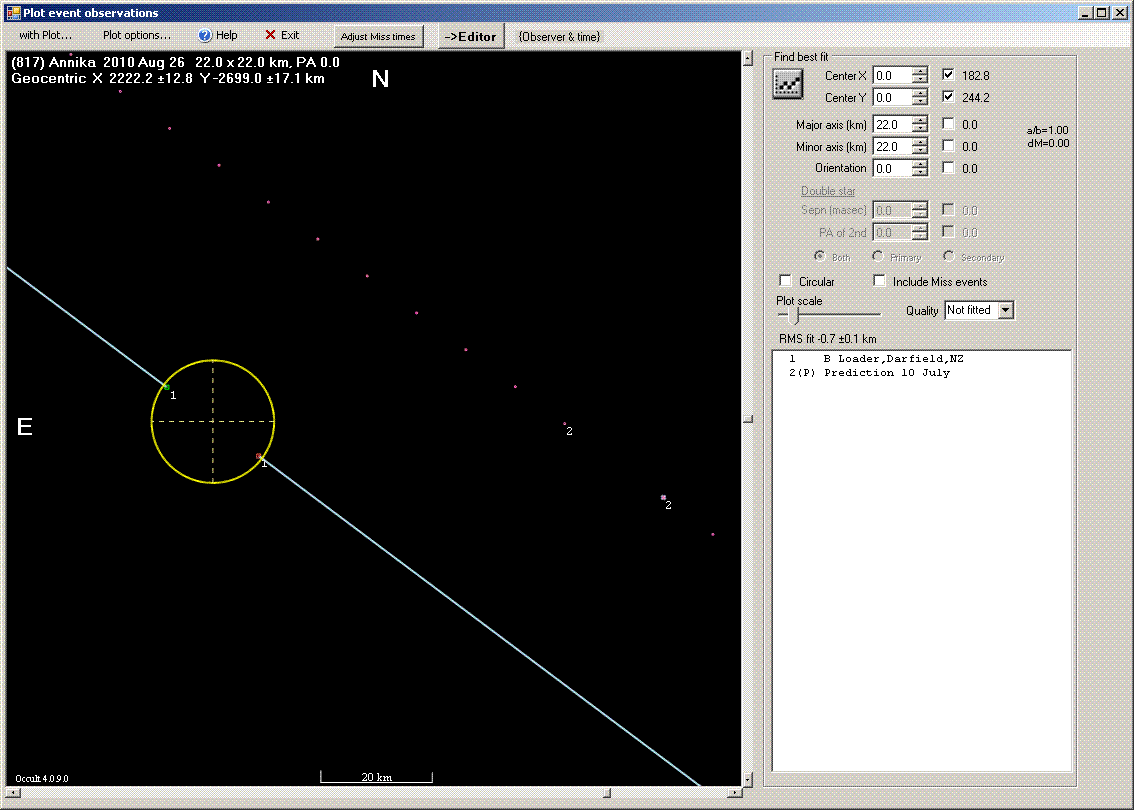Click the Major axis spinner arrows
This screenshot has height=810, width=1134.
click(x=919, y=124)
